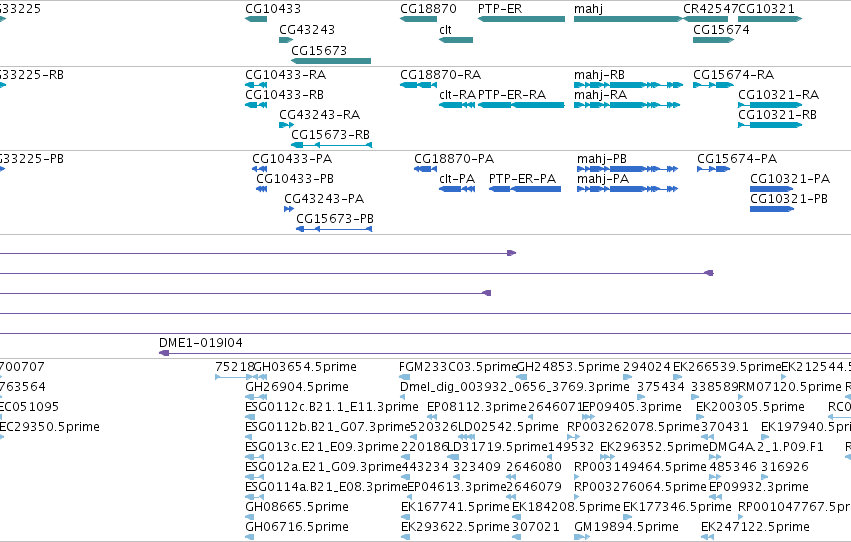Select the CG15673 gene bar
The image size is (851, 542).
[x=331, y=61]
